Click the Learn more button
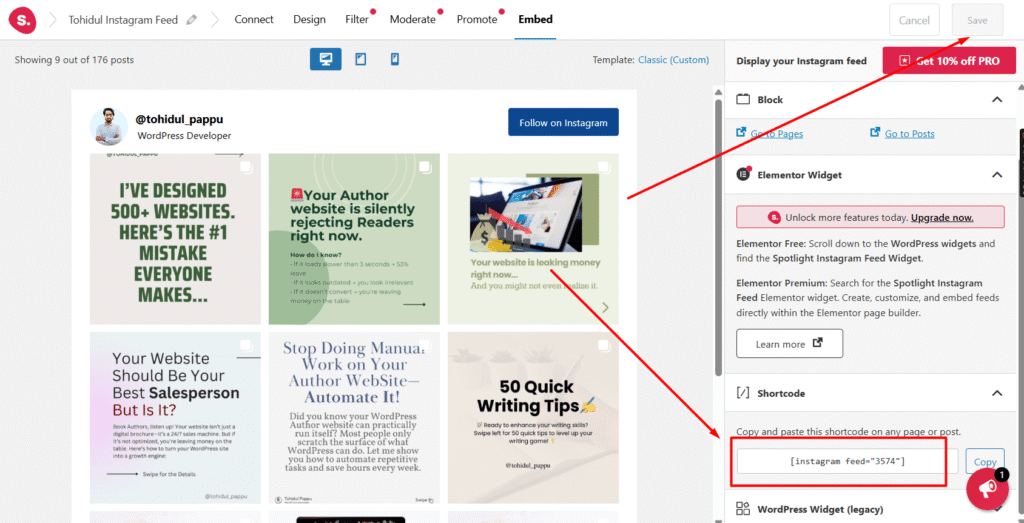Image resolution: width=1024 pixels, height=523 pixels. click(790, 343)
